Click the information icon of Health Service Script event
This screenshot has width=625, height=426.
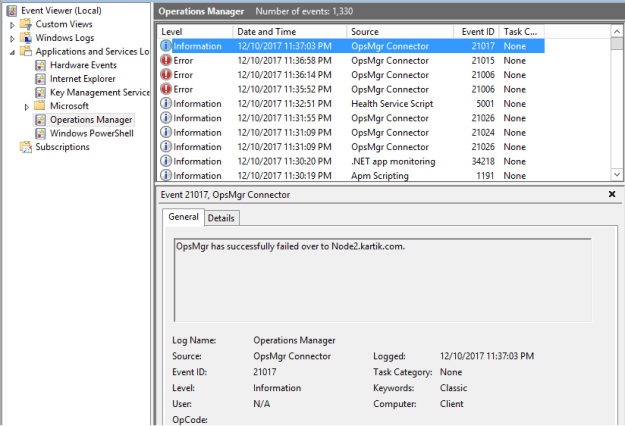click(x=166, y=104)
